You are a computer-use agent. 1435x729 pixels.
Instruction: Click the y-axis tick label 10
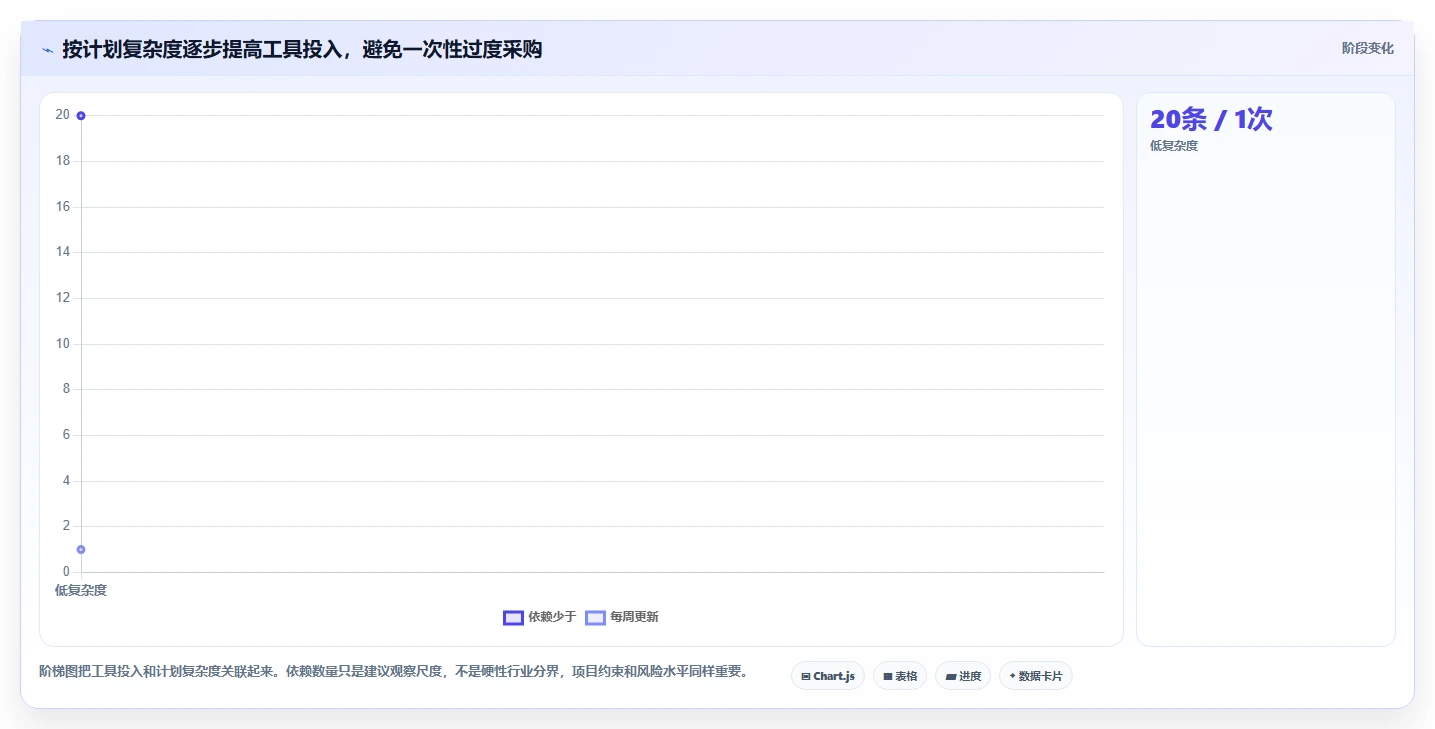pos(63,343)
